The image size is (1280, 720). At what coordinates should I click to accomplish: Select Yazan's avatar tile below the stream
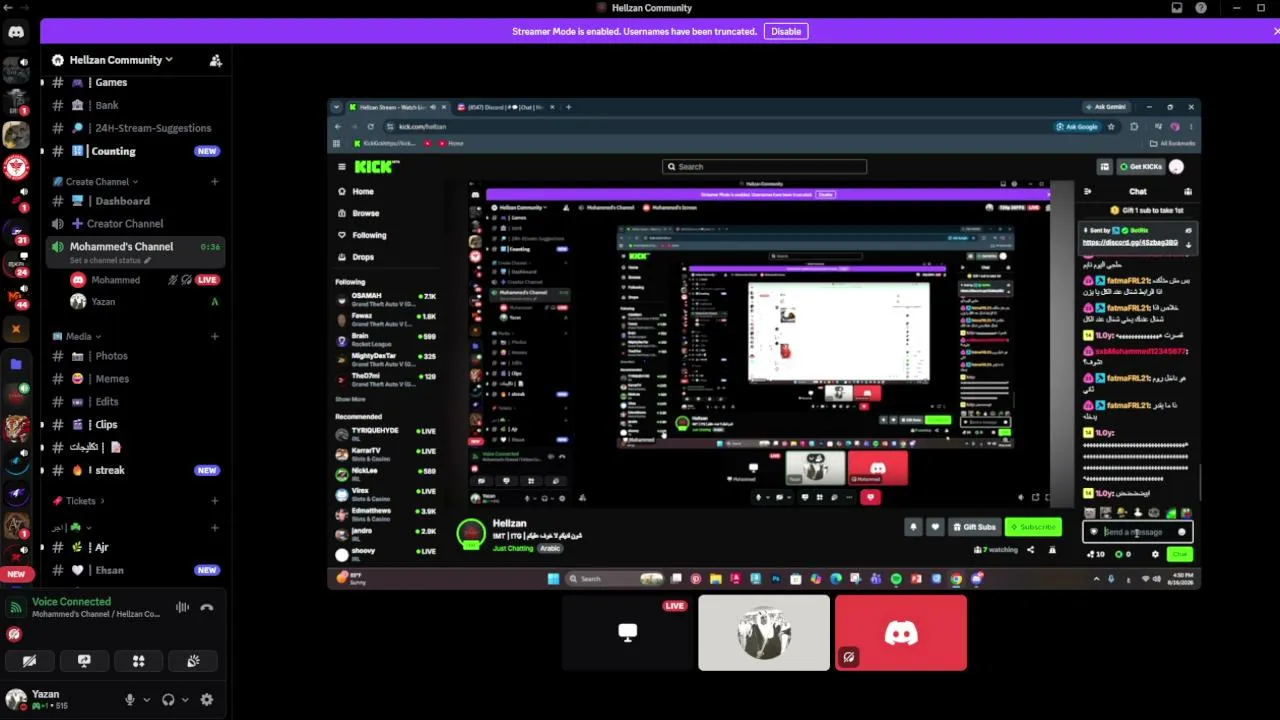pos(764,633)
